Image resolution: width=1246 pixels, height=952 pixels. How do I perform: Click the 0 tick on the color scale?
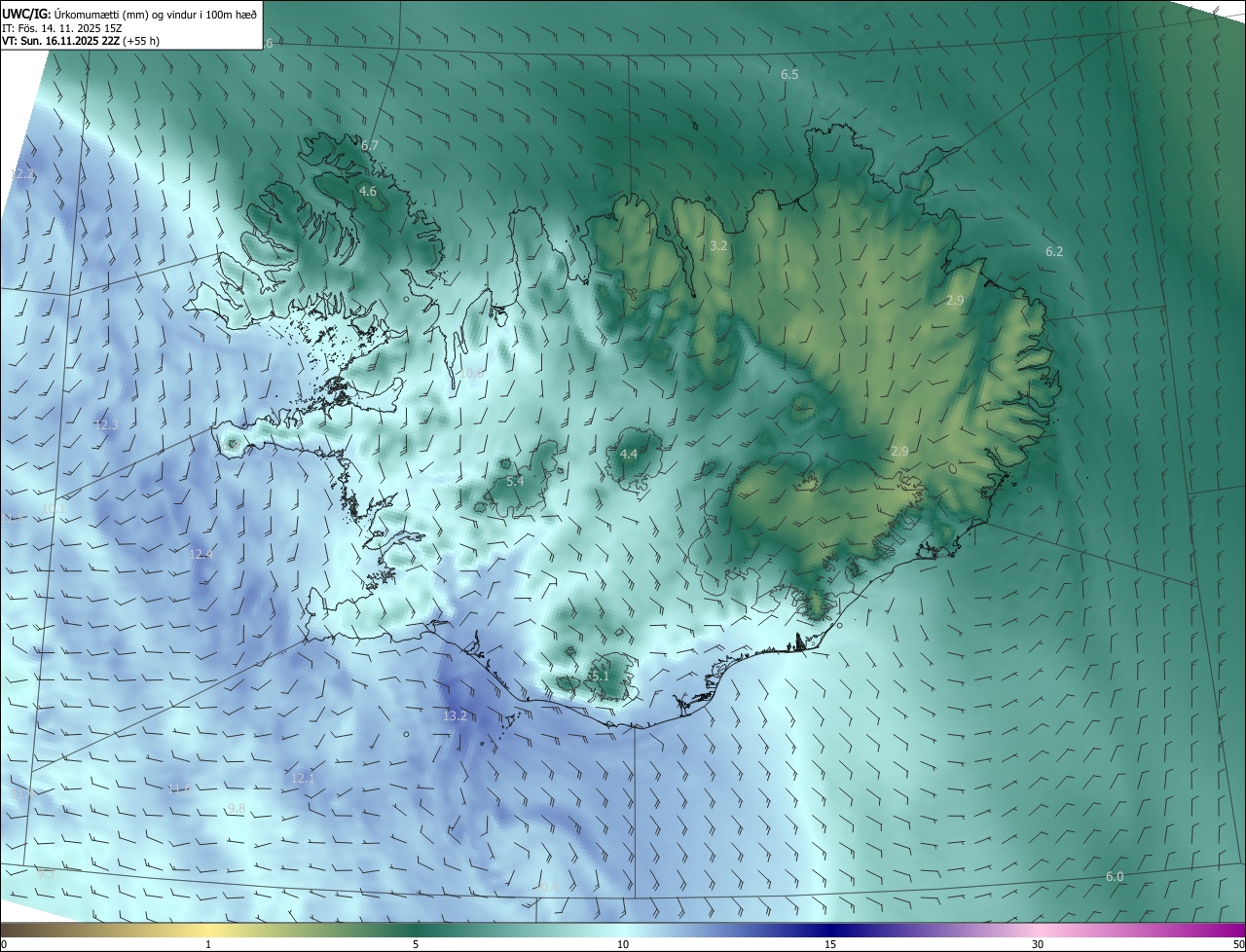[4, 944]
